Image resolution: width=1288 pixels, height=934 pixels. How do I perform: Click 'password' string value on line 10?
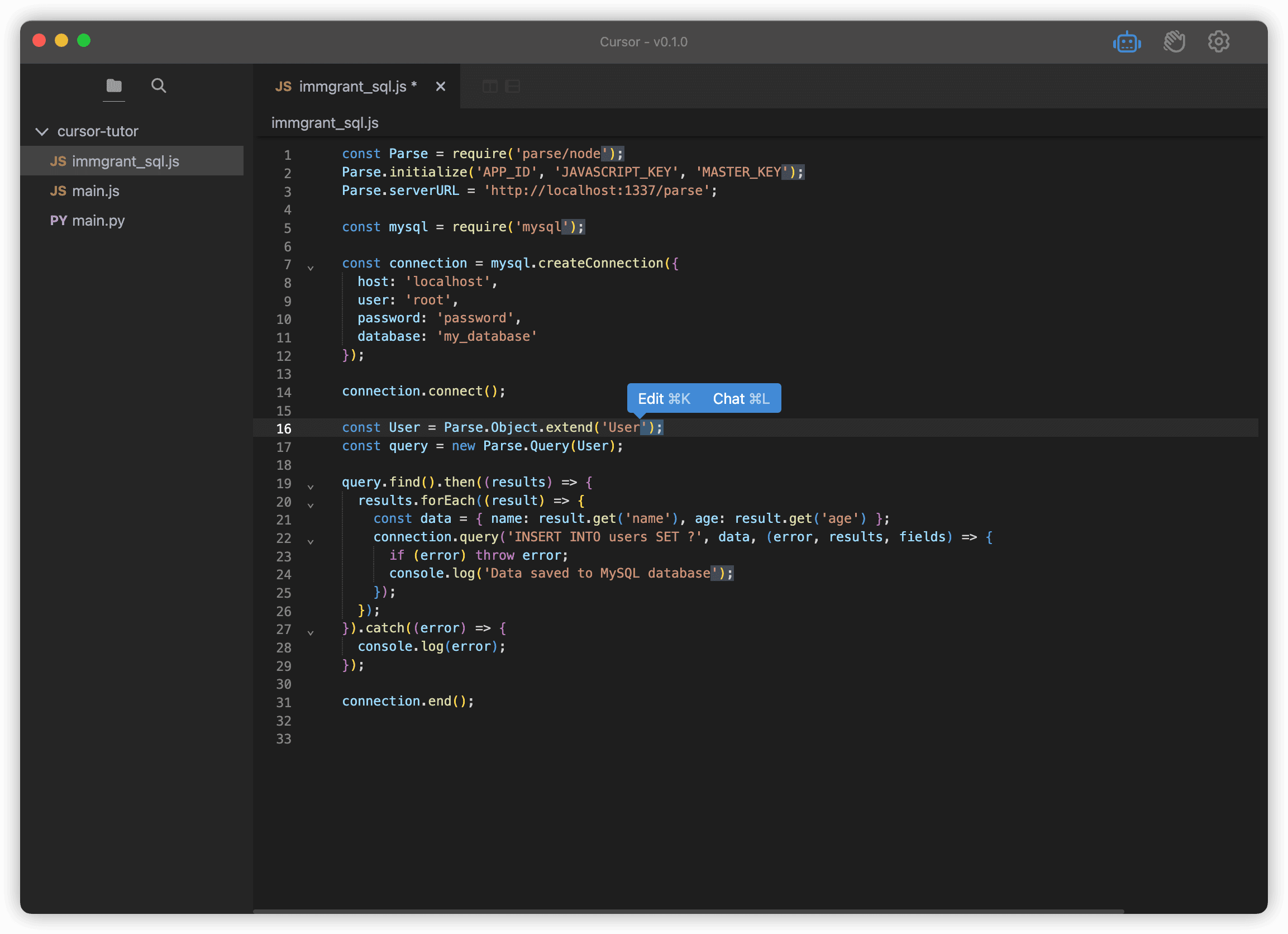click(475, 318)
